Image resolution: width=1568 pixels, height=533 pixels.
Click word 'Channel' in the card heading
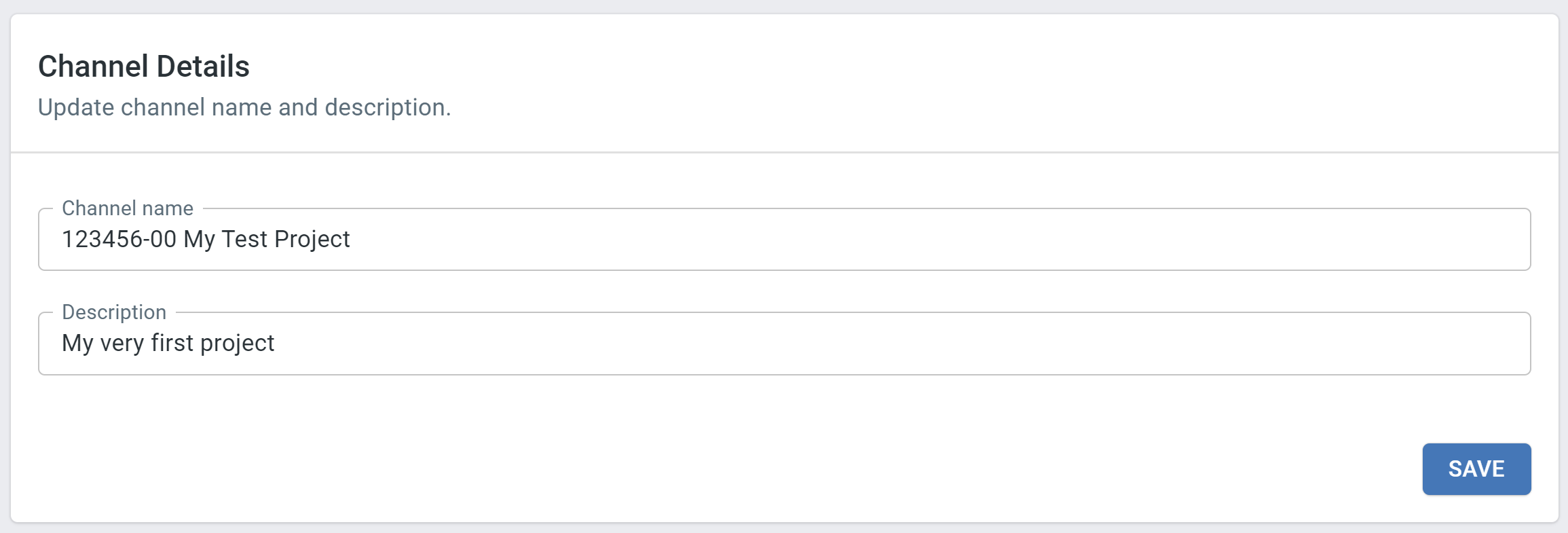pyautogui.click(x=93, y=67)
